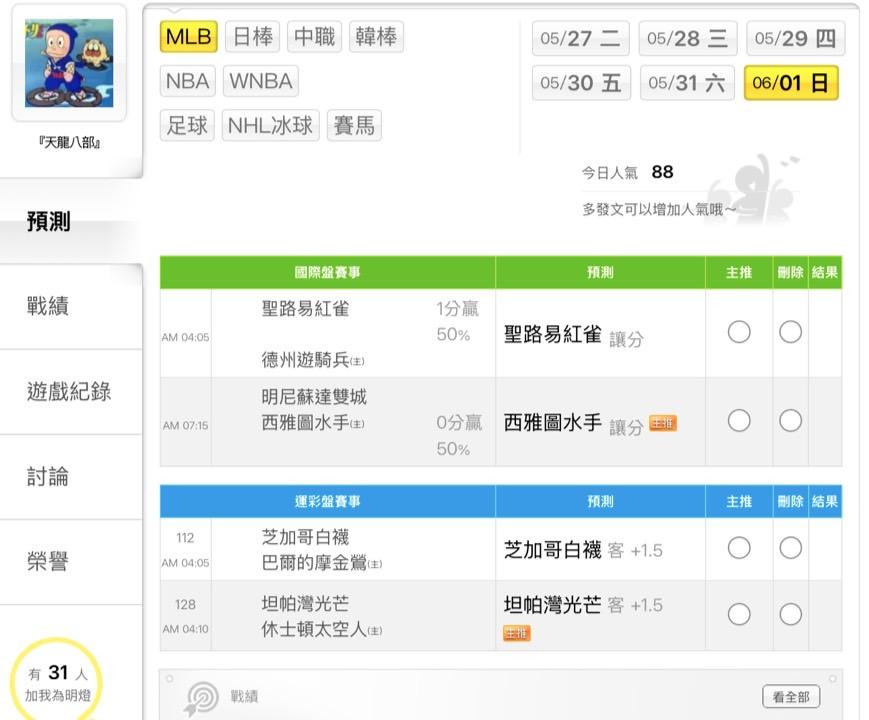Click 明尼蘇達雙城 team name
869x720 pixels.
[x=314, y=397]
